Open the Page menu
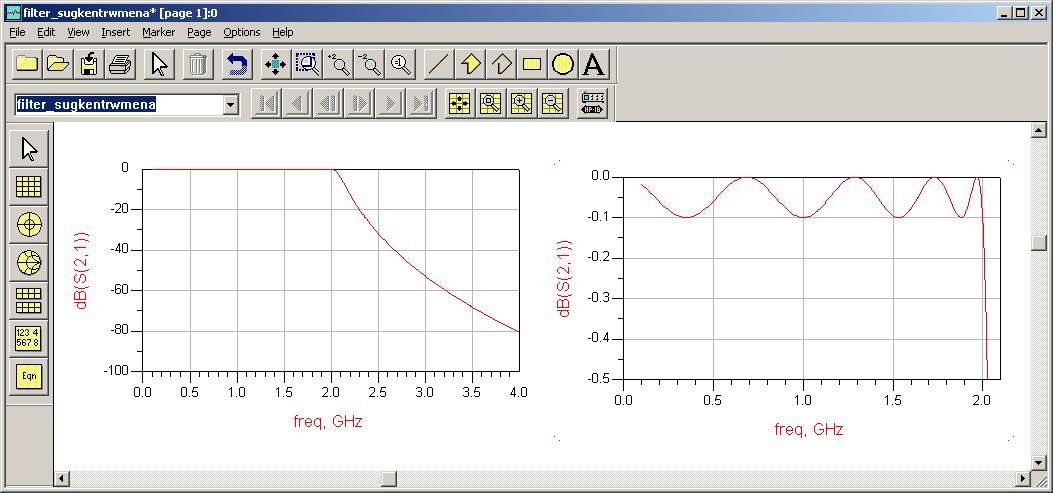 click(x=199, y=32)
